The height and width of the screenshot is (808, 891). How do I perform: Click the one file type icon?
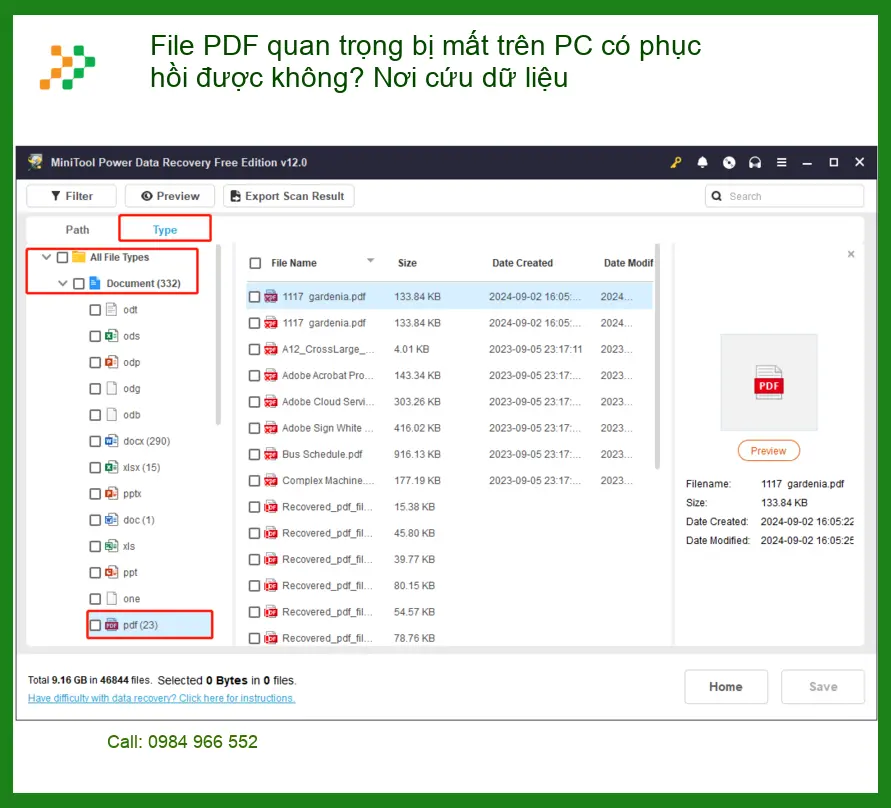111,598
